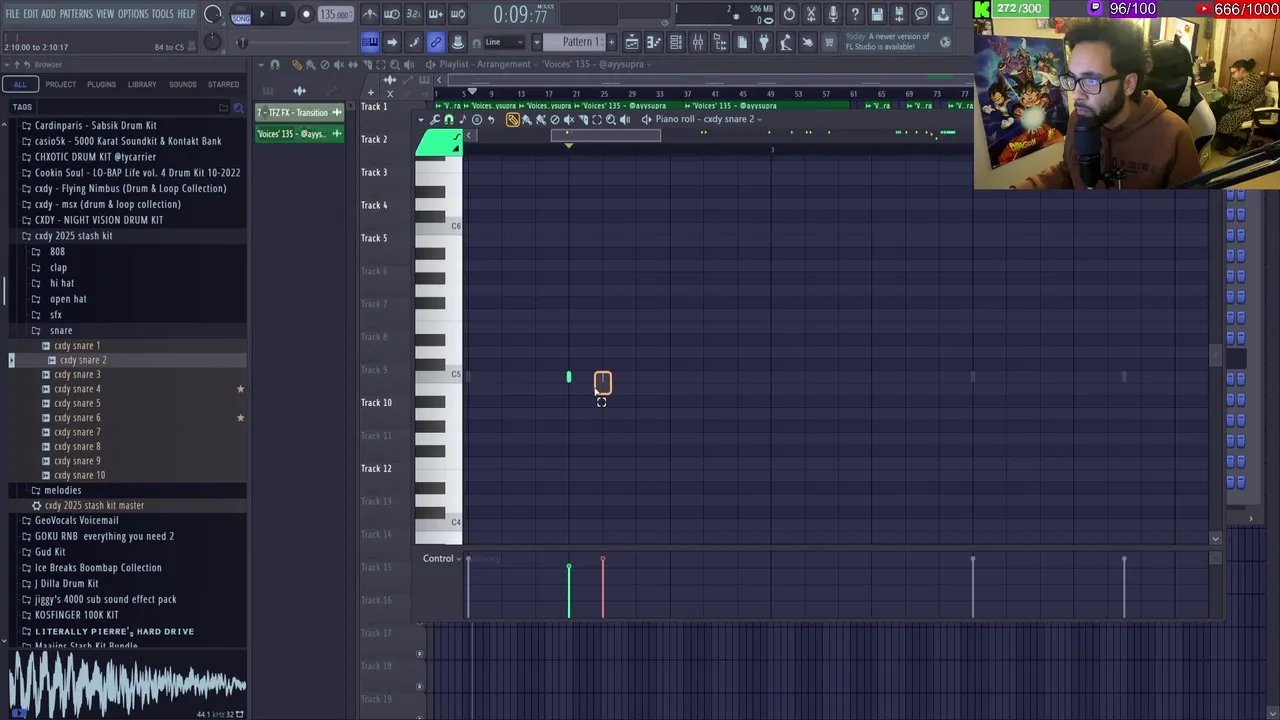1280x720 pixels.
Task: Open the playlist menu arrow
Action: coord(260,64)
